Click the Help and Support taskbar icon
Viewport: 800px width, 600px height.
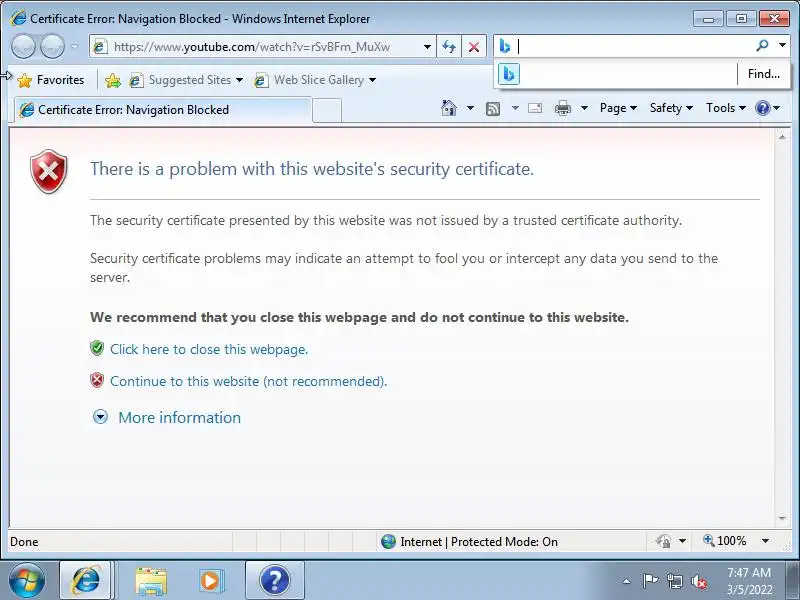coord(274,581)
